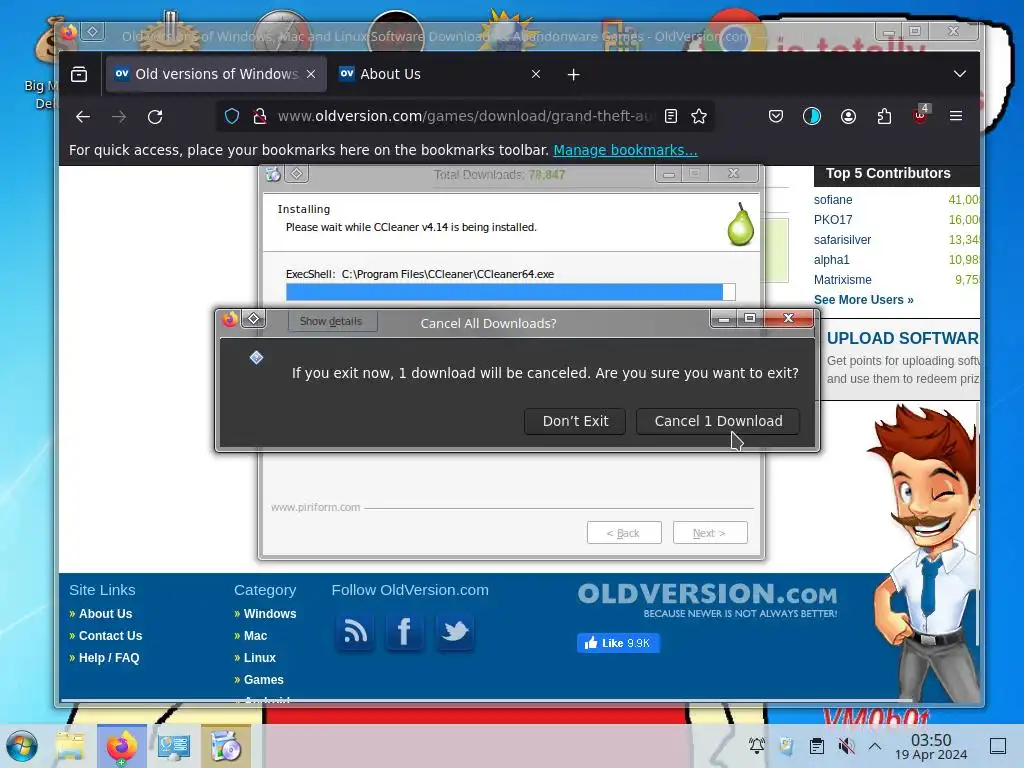Image resolution: width=1024 pixels, height=768 pixels.
Task: Click the CCleaner installer progress bar
Action: [511, 291]
